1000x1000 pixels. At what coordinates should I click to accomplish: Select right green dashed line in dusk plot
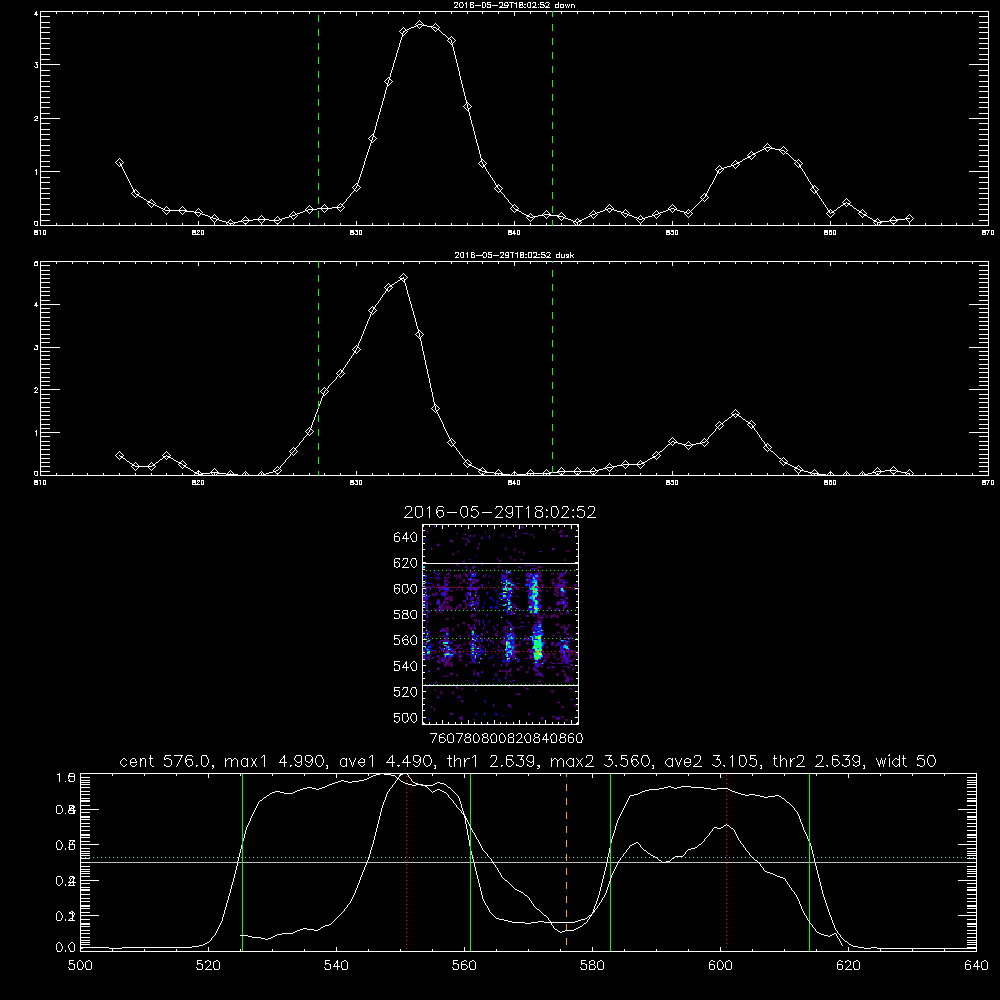click(x=552, y=368)
